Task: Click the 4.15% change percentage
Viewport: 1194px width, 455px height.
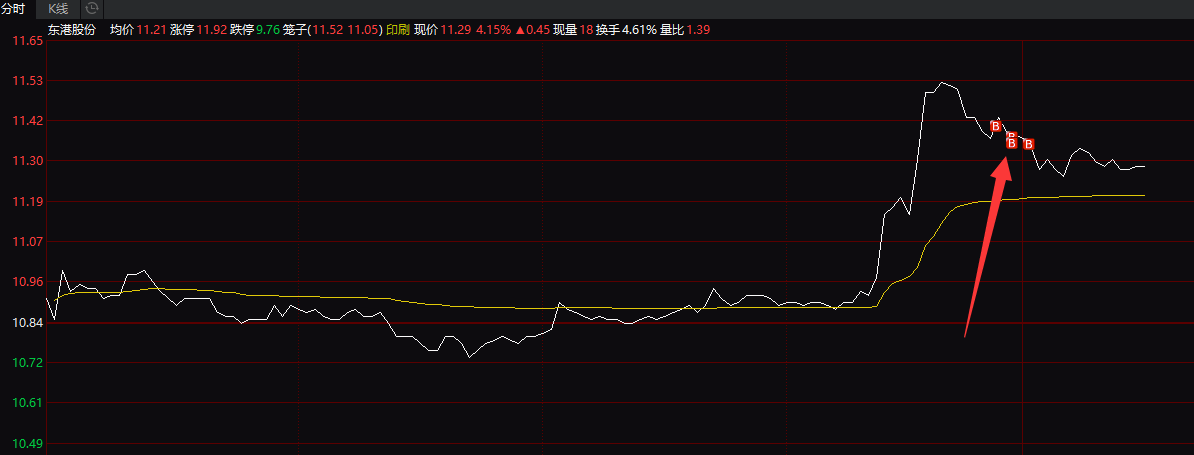Action: coord(493,30)
